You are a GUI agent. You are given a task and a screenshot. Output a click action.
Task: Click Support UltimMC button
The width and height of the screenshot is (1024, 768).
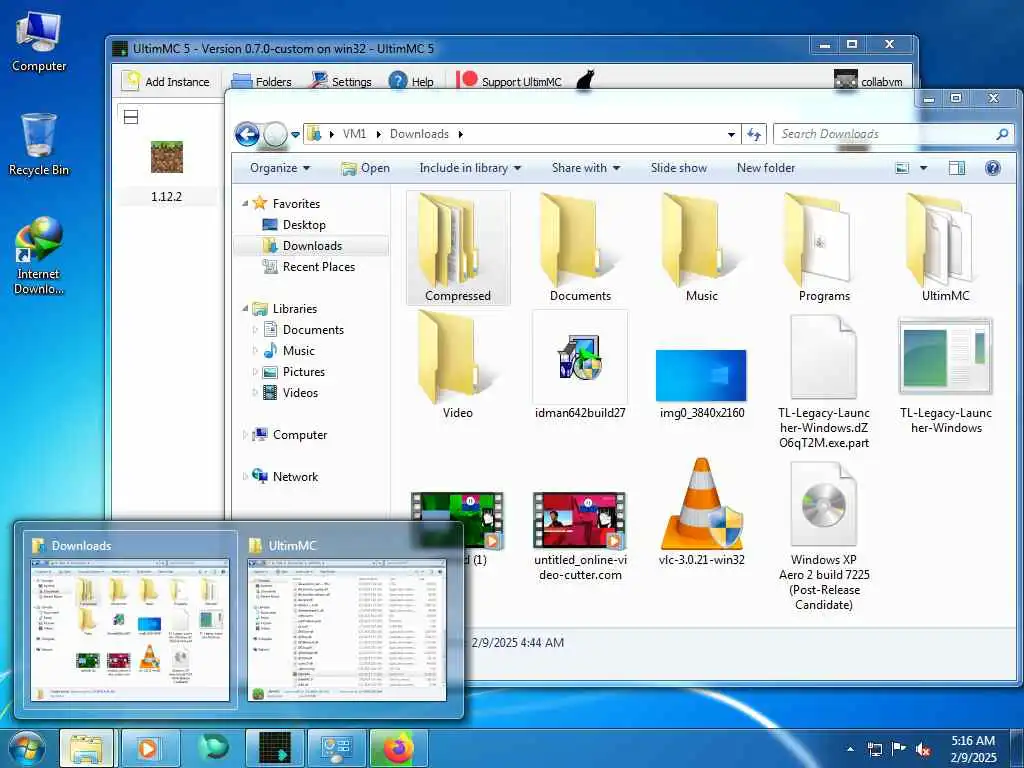509,82
